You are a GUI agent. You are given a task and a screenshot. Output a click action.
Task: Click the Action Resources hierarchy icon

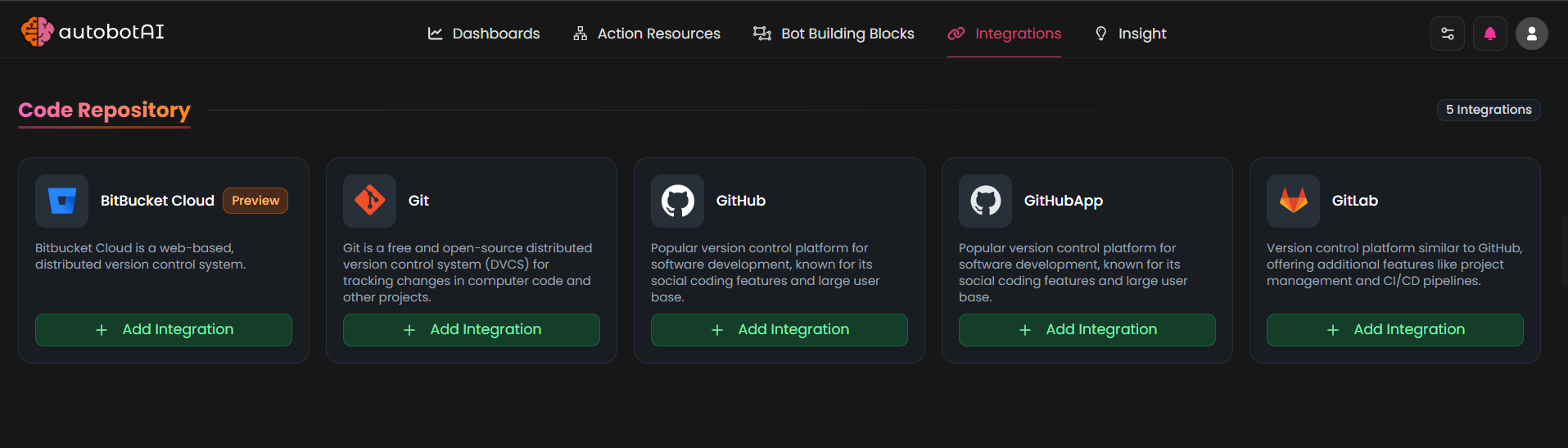(x=581, y=34)
